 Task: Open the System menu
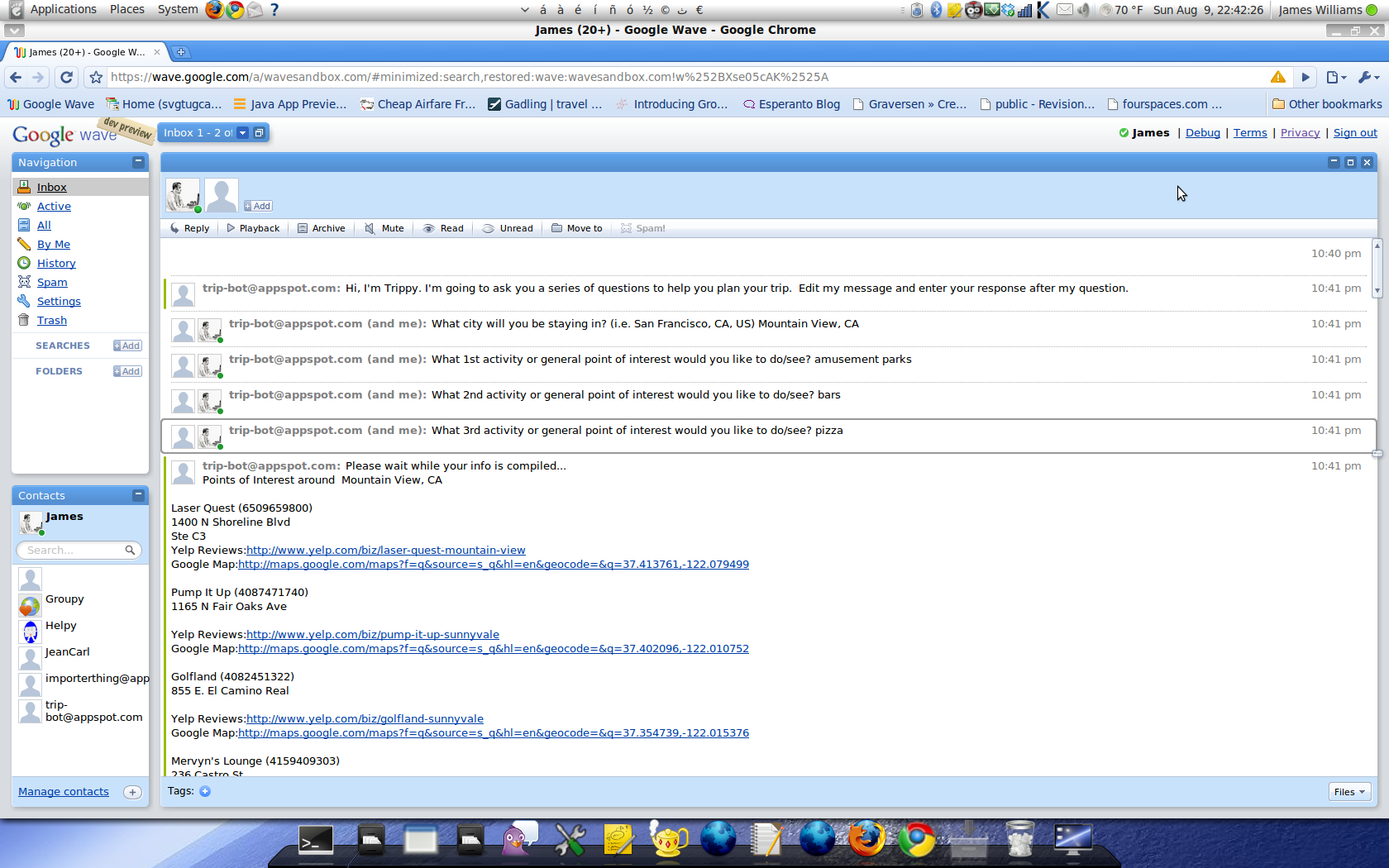click(177, 9)
